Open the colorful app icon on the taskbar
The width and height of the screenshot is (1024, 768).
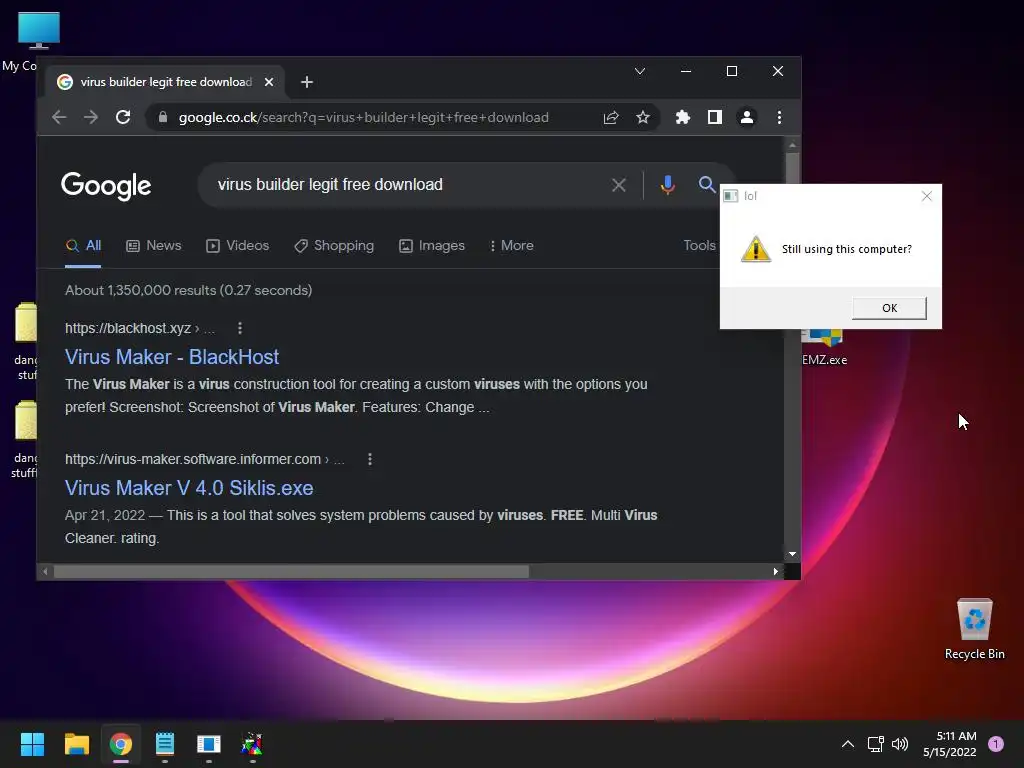(252, 744)
